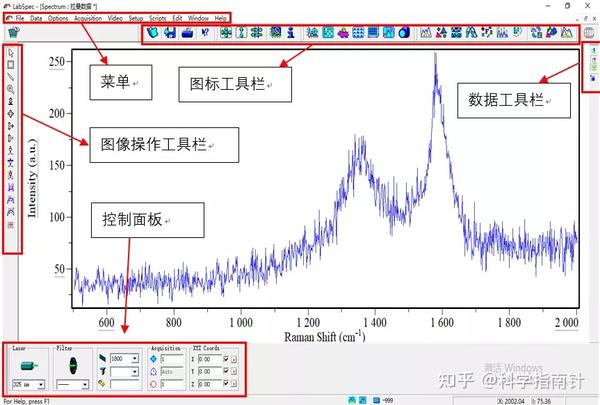The height and width of the screenshot is (405, 600).
Task: Click the trash bin icon below the menu bar
Action: coord(14,32)
